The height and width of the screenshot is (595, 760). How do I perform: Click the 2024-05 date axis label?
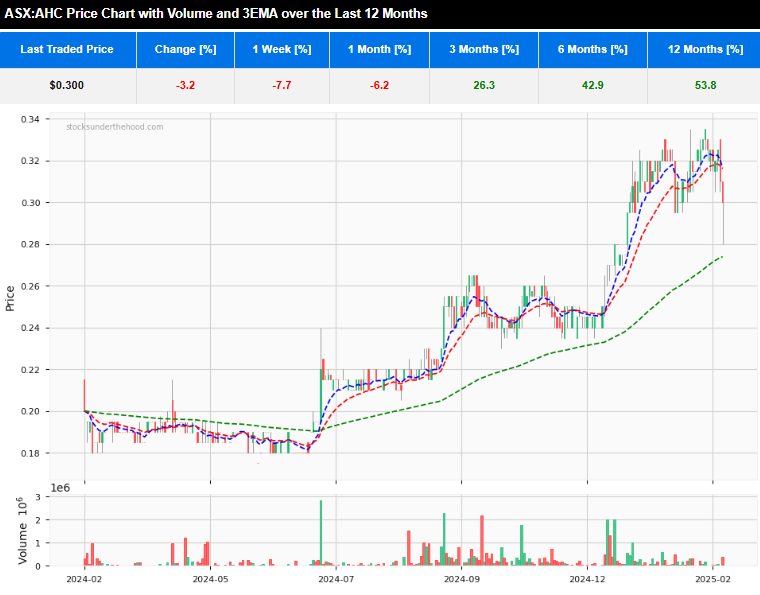210,579
